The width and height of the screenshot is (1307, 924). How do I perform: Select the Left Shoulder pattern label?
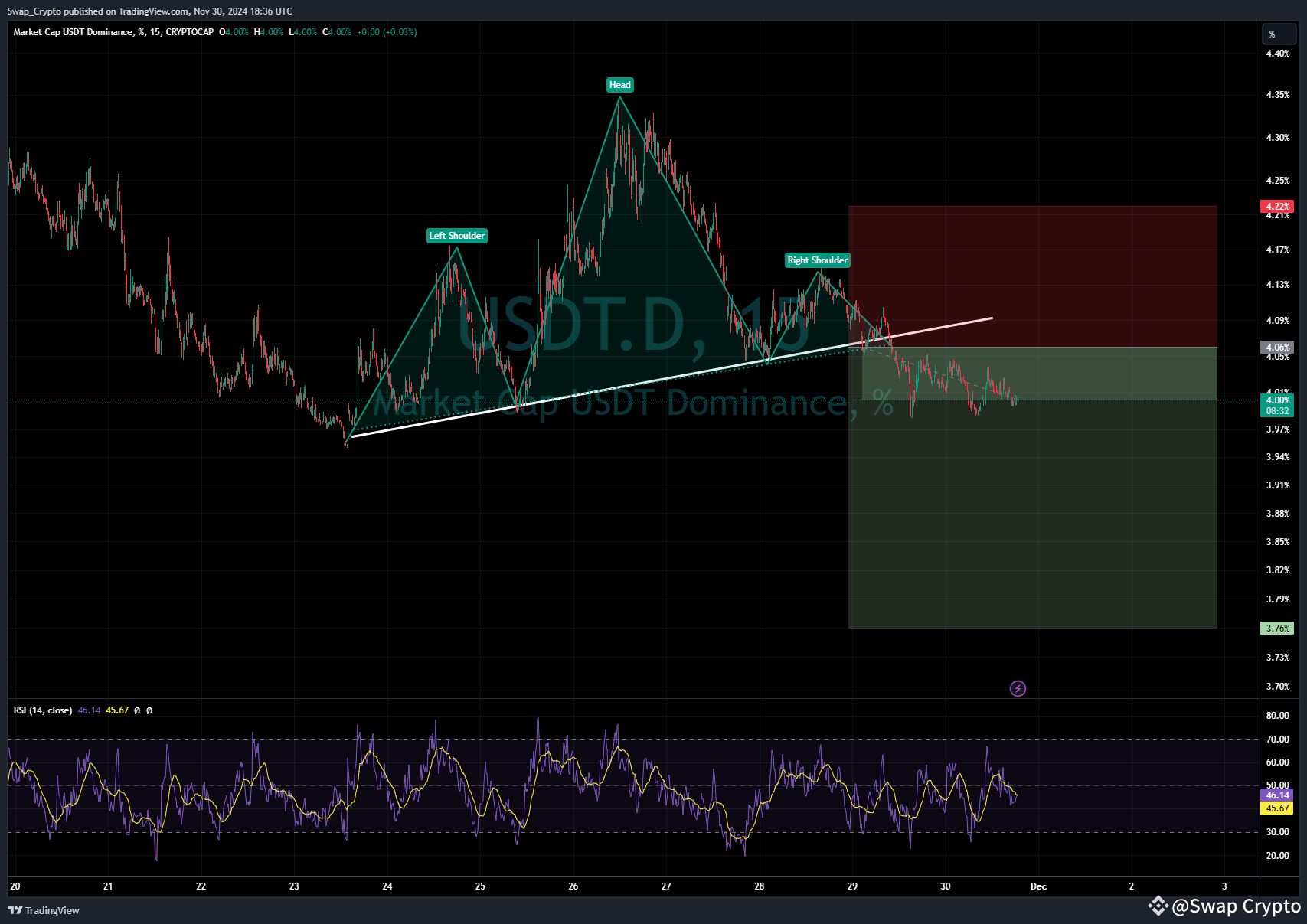coord(457,236)
